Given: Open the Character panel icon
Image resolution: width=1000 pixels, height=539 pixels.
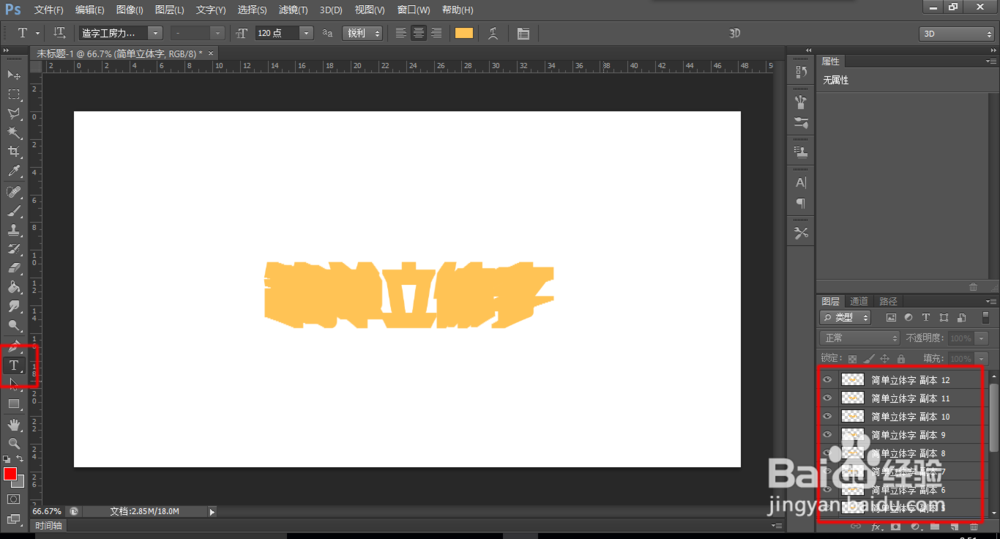Looking at the screenshot, I should [x=801, y=182].
